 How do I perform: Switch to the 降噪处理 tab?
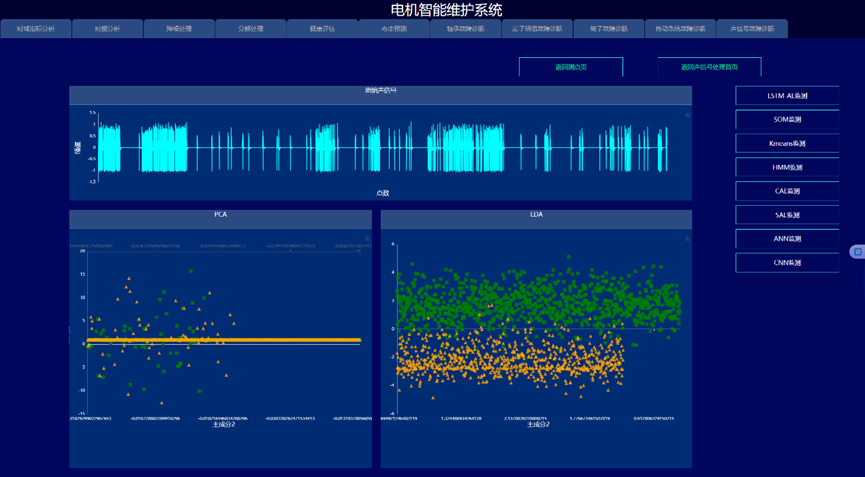click(179, 29)
